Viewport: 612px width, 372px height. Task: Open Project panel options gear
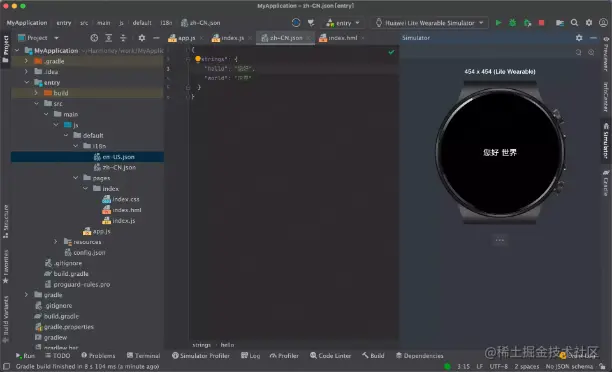pyautogui.click(x=142, y=38)
